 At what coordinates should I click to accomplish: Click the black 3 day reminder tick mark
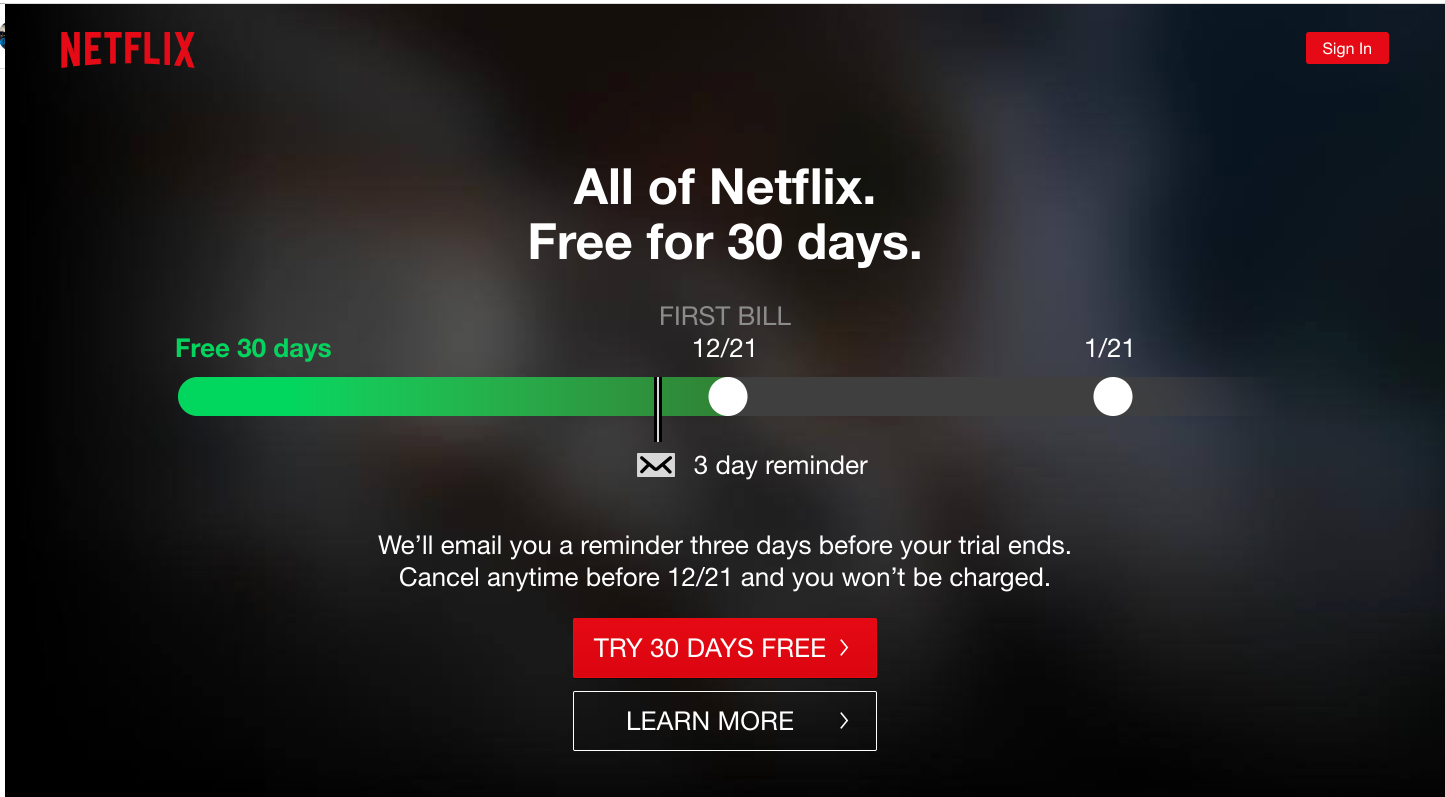pos(657,408)
